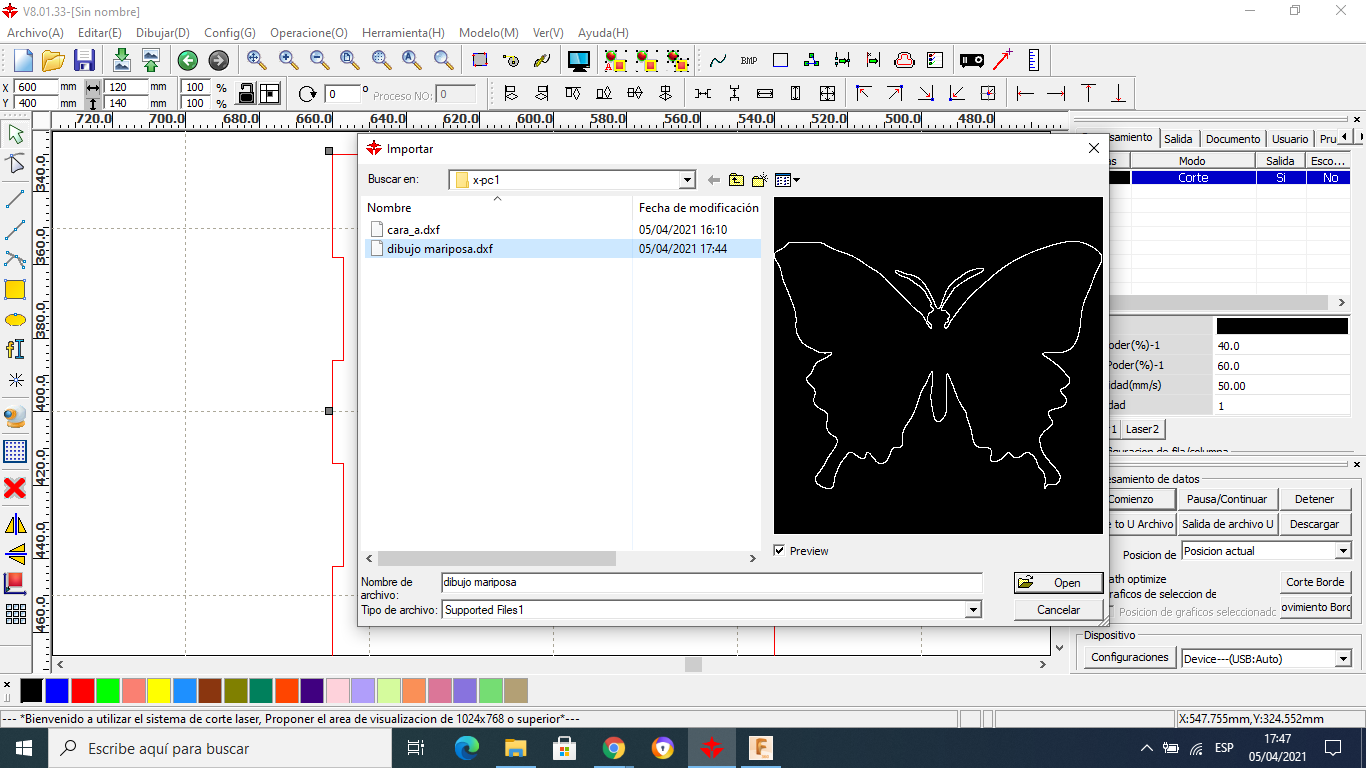Viewport: 1366px width, 768px height.
Task: Pick the blue color swatch in palette
Action: tap(57, 690)
